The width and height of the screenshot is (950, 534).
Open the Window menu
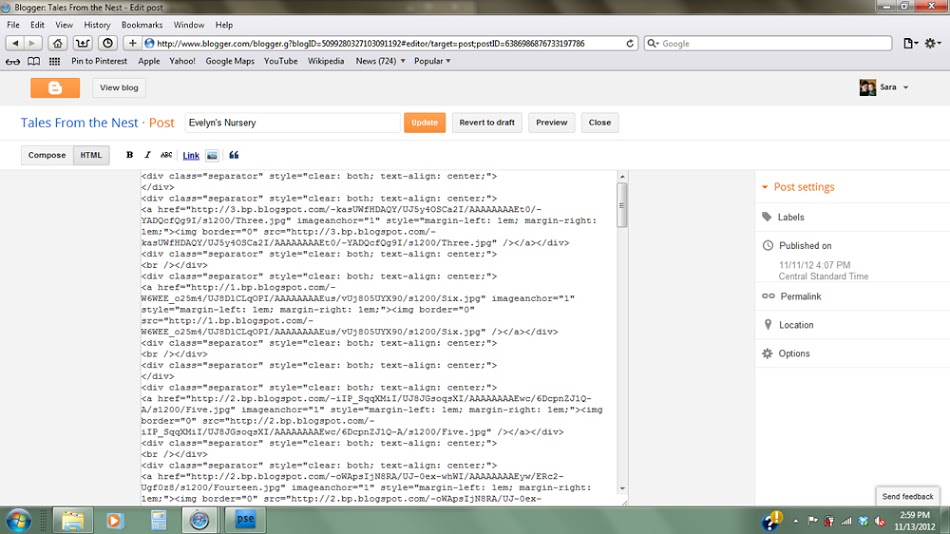pos(188,25)
